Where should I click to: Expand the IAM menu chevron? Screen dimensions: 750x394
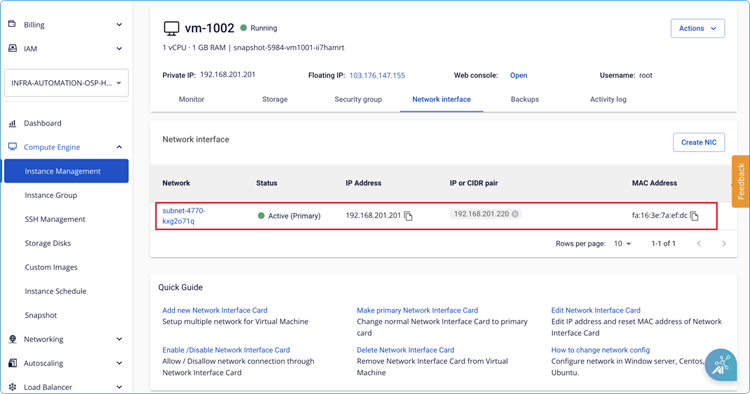pos(119,48)
